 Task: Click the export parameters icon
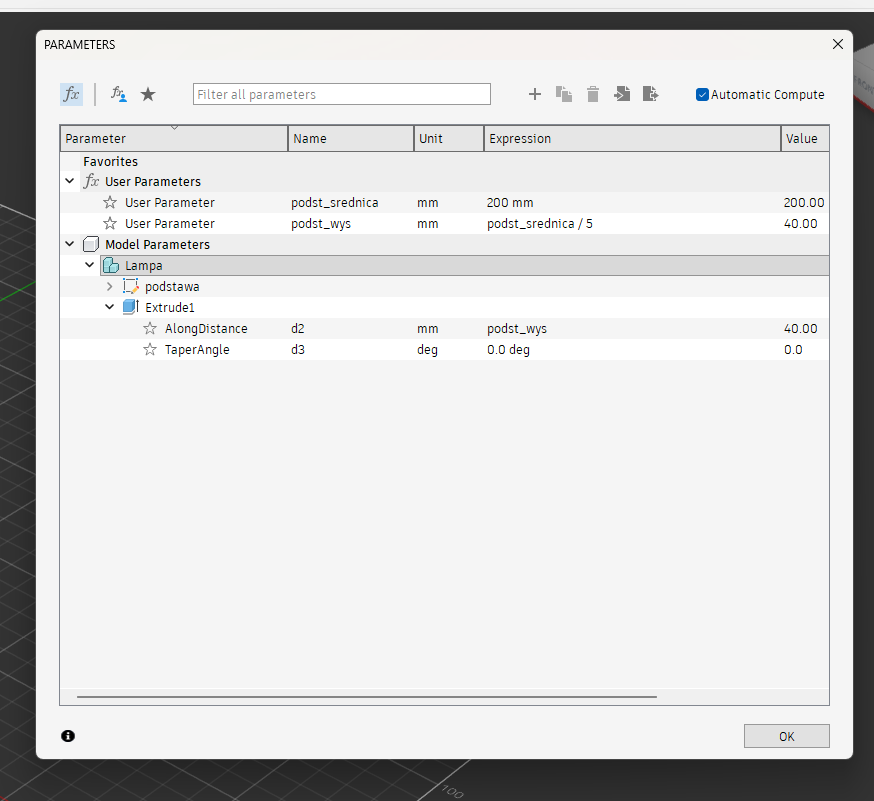coord(651,94)
